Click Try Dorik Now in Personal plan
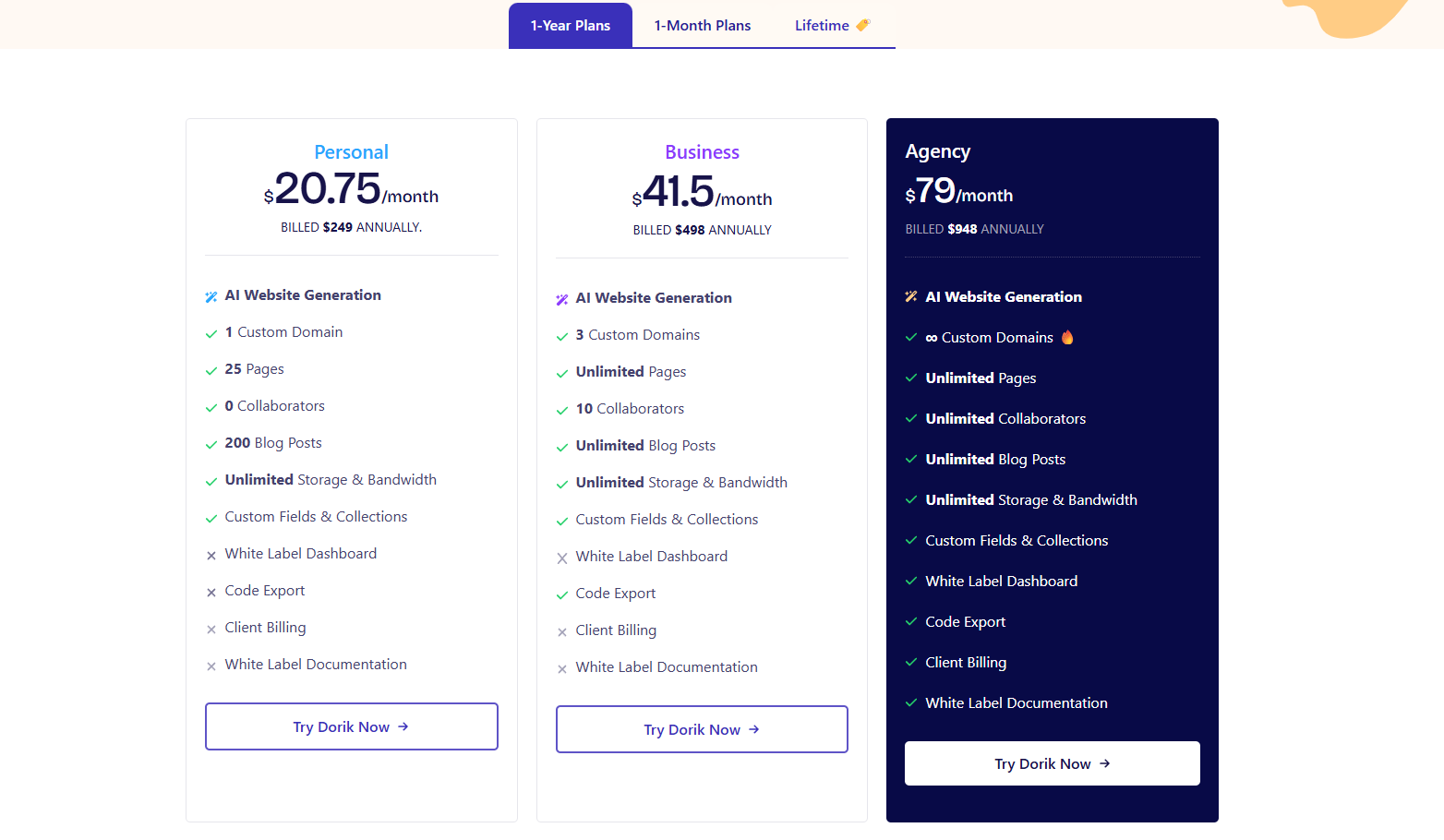This screenshot has width=1444, height=840. pos(352,726)
